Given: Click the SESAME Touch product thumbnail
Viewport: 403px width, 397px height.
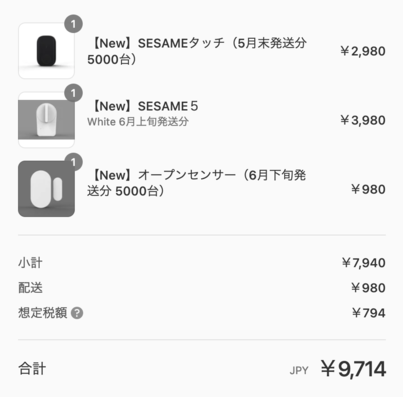Looking at the screenshot, I should (x=46, y=51).
